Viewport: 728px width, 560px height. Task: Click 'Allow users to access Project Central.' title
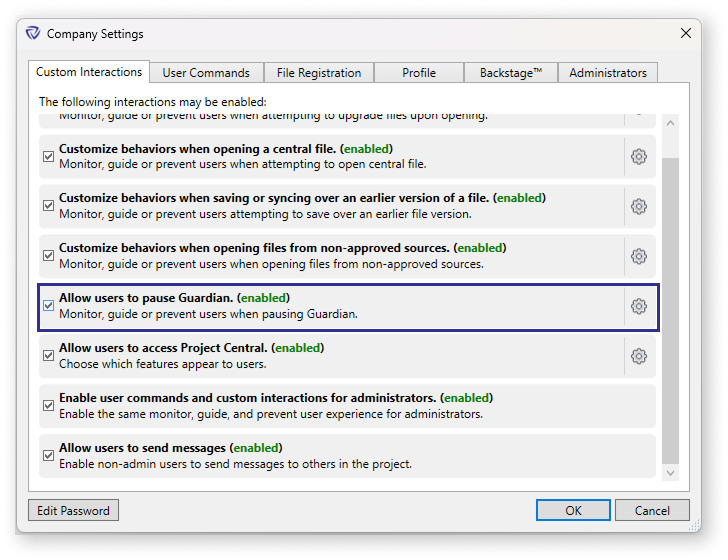(163, 348)
